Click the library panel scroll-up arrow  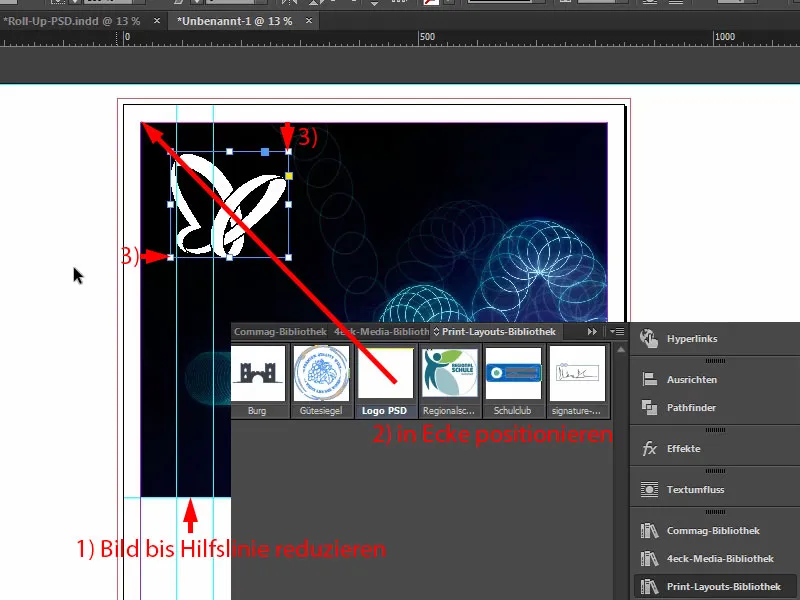pos(621,350)
